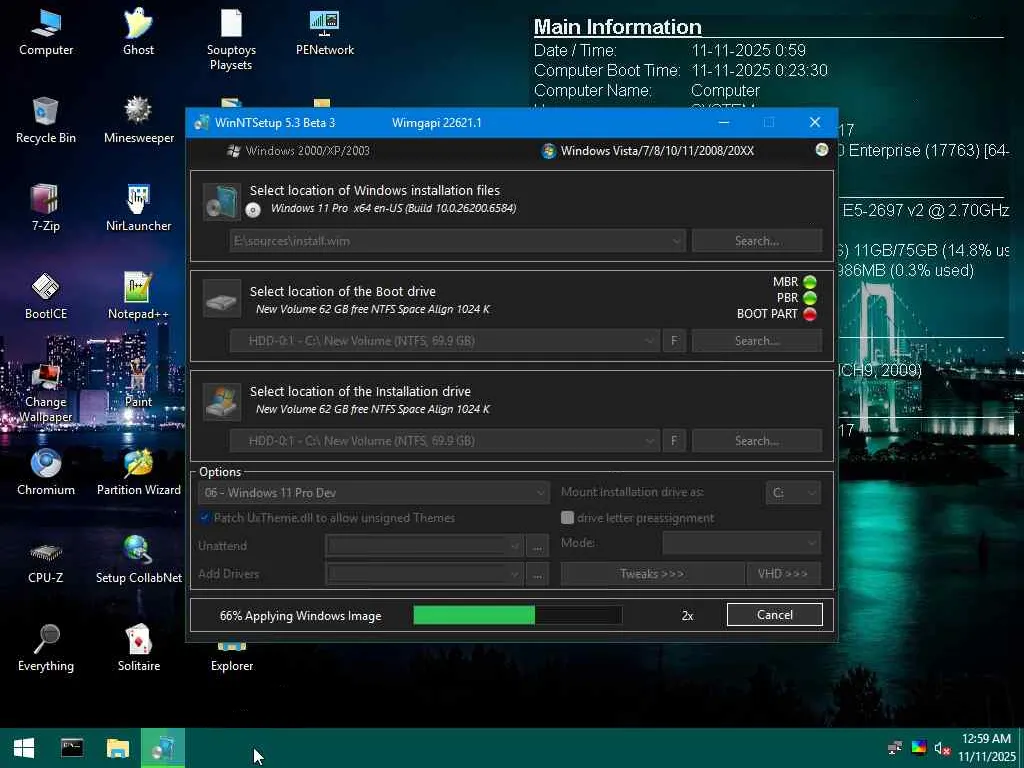Open the Recycle Bin icon
Viewport: 1024px width, 768px height.
point(46,121)
